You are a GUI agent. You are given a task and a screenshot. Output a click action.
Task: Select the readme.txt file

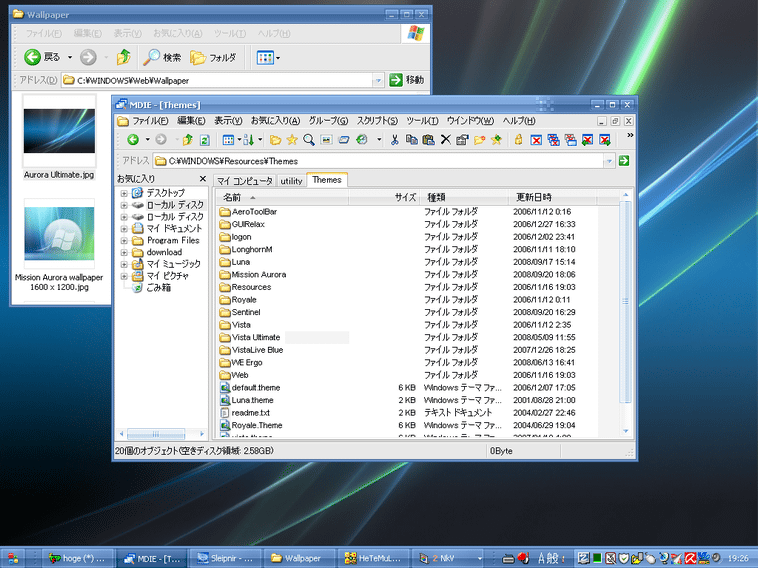tap(245, 413)
